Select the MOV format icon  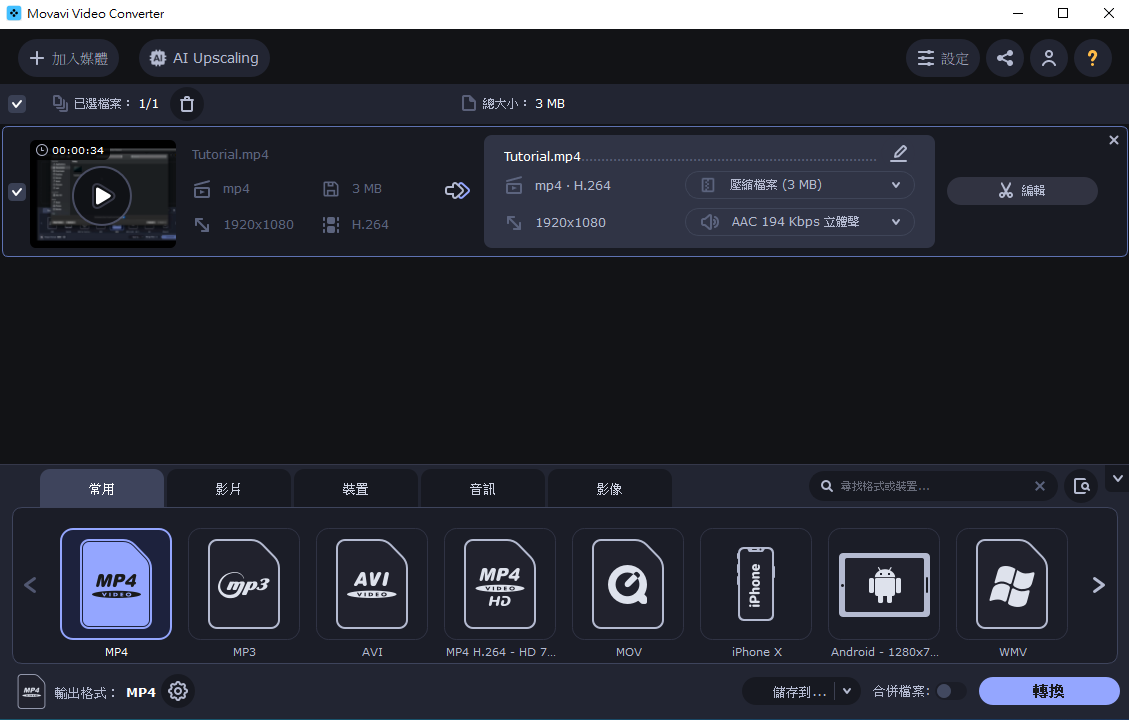coord(628,584)
